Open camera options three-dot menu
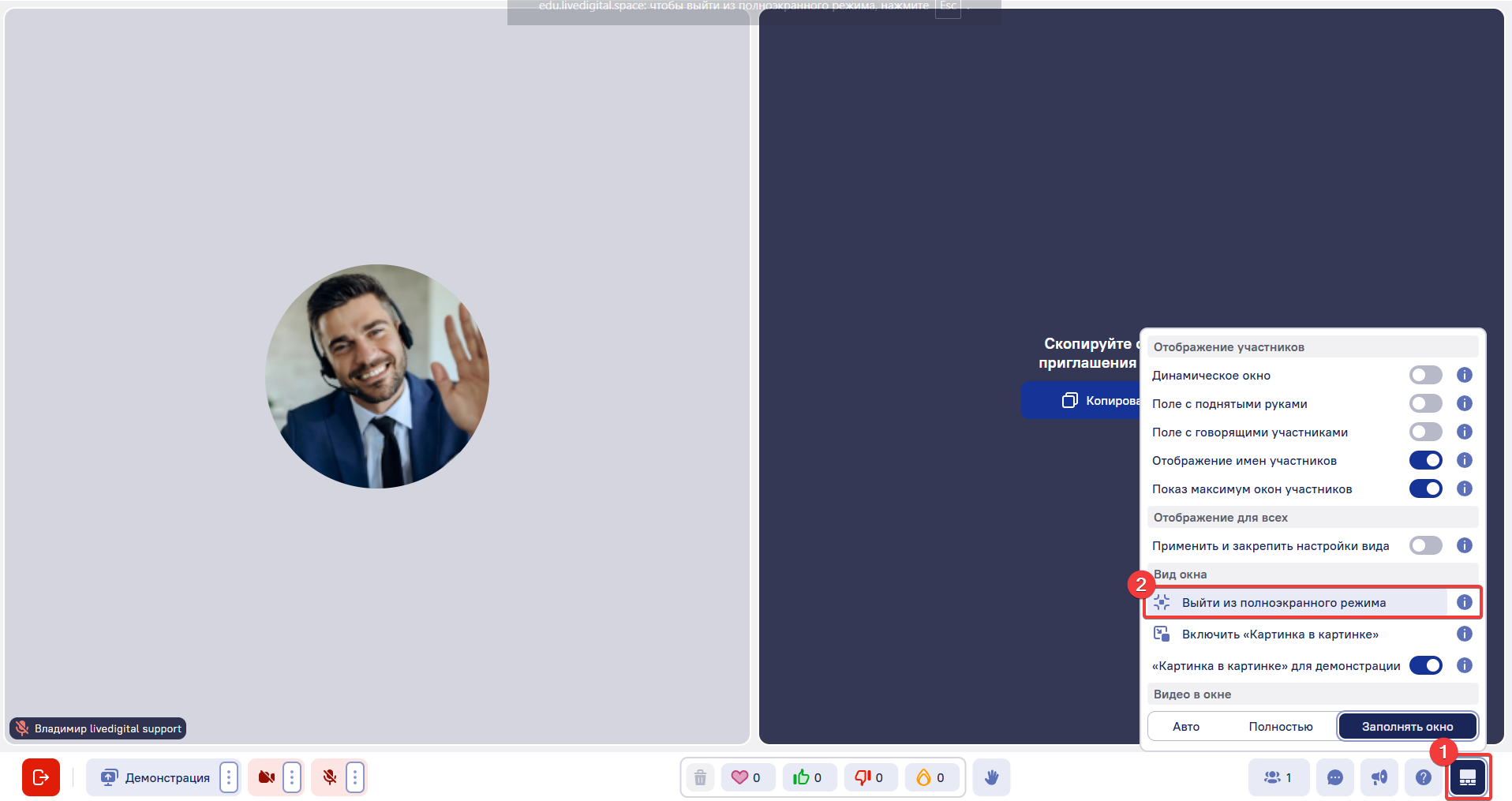 [292, 777]
